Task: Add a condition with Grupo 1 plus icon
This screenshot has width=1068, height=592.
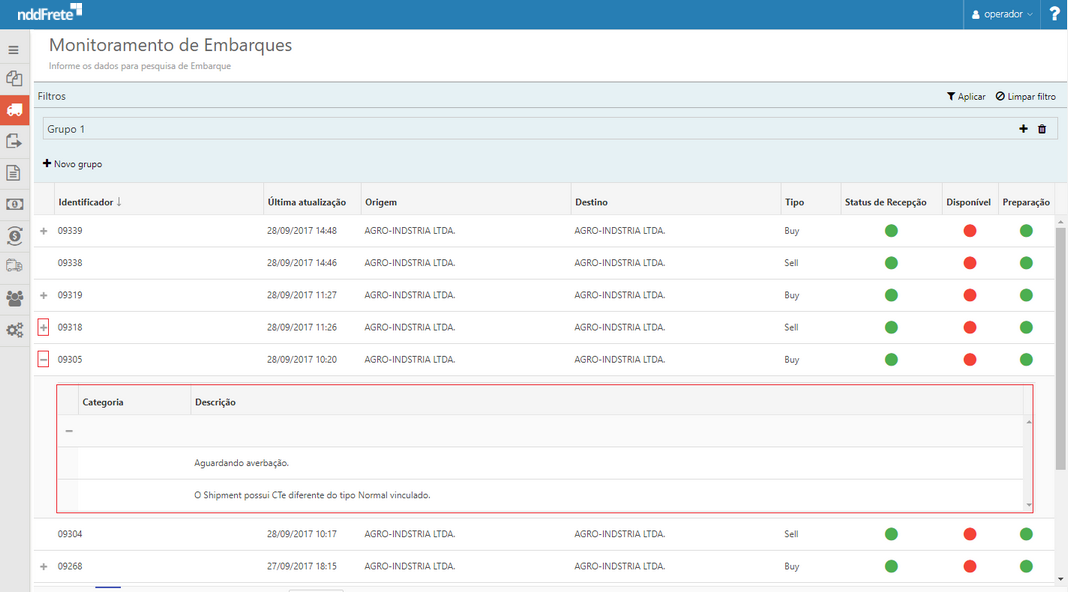Action: point(1023,129)
